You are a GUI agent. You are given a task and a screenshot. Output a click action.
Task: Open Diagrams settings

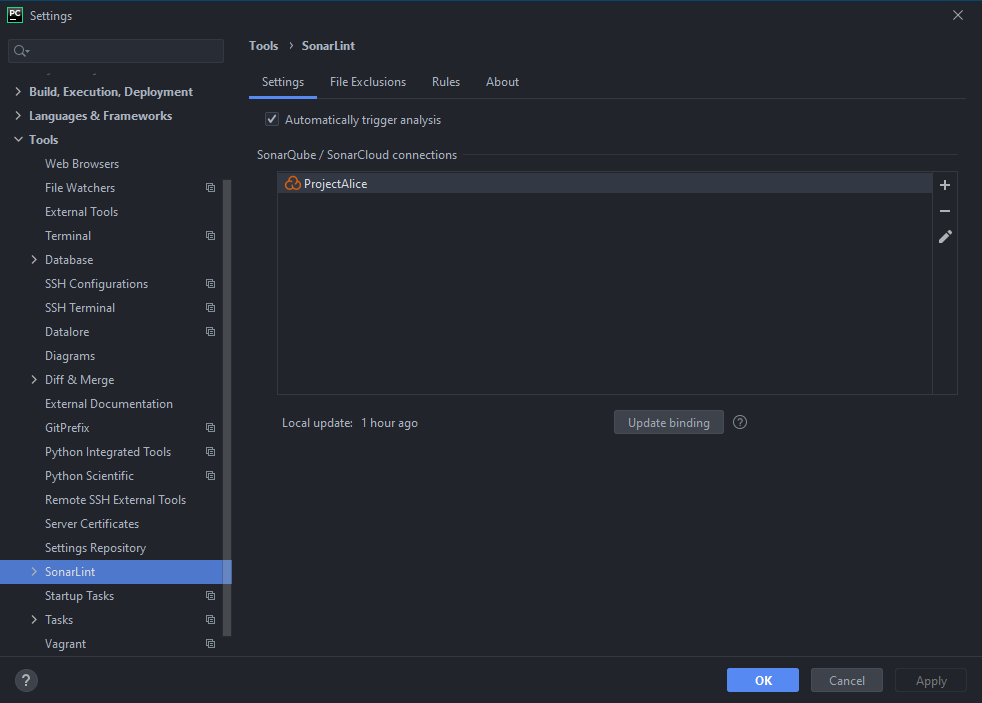(70, 356)
